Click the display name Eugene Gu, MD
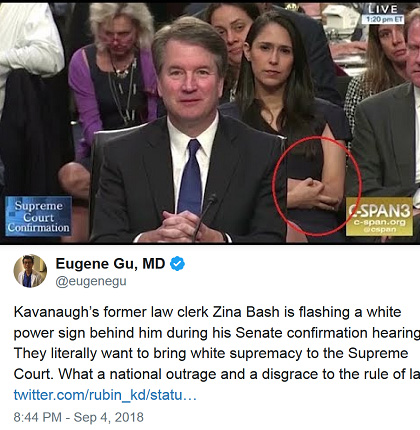The height and width of the screenshot is (430, 420). pyautogui.click(x=110, y=264)
